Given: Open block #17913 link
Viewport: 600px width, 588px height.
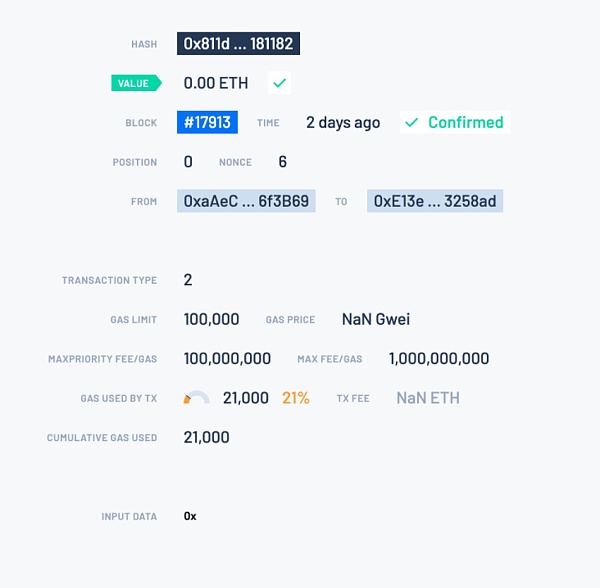Looking at the screenshot, I should coord(207,122).
